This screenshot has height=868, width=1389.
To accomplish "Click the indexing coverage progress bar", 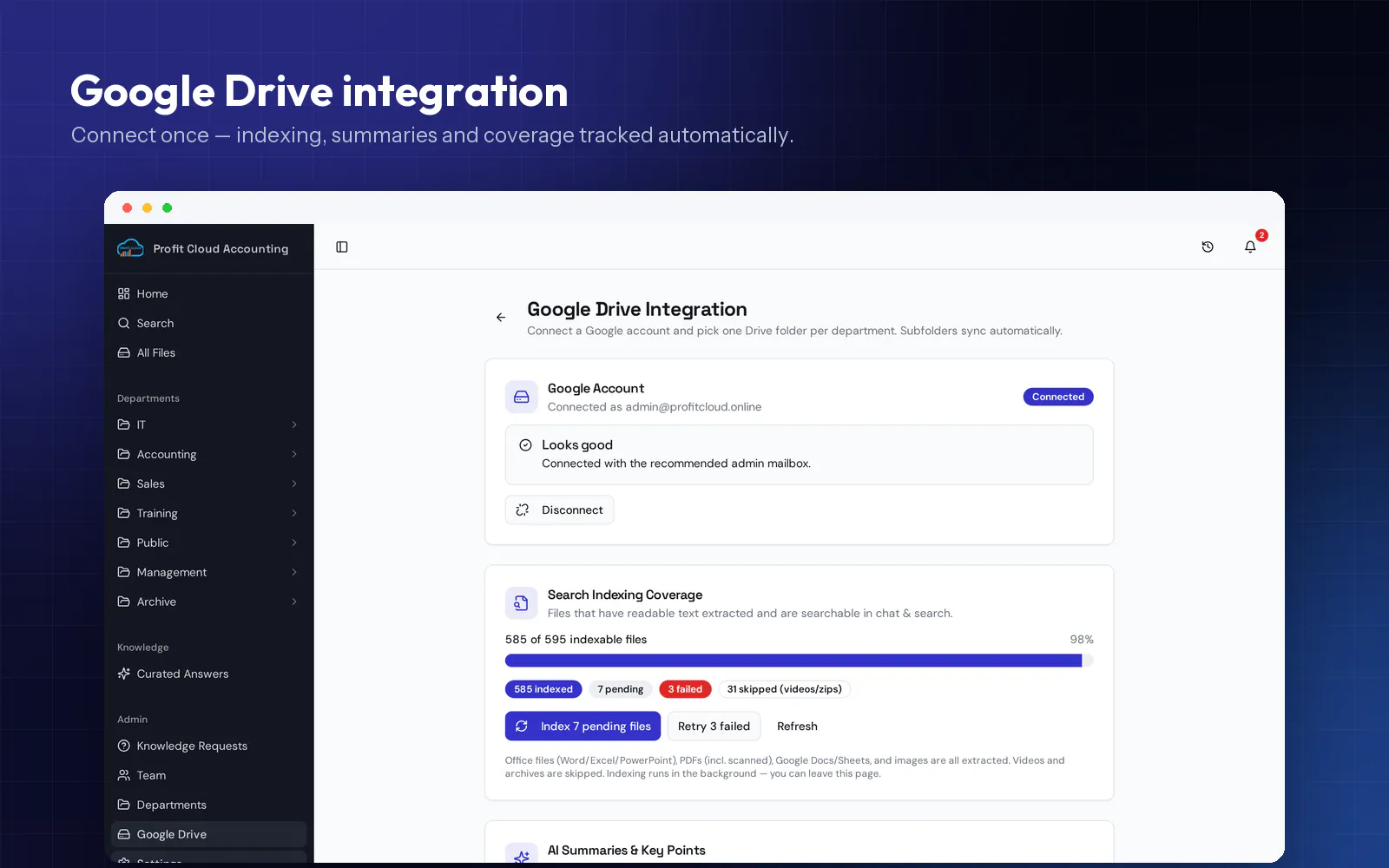I will coord(800,661).
